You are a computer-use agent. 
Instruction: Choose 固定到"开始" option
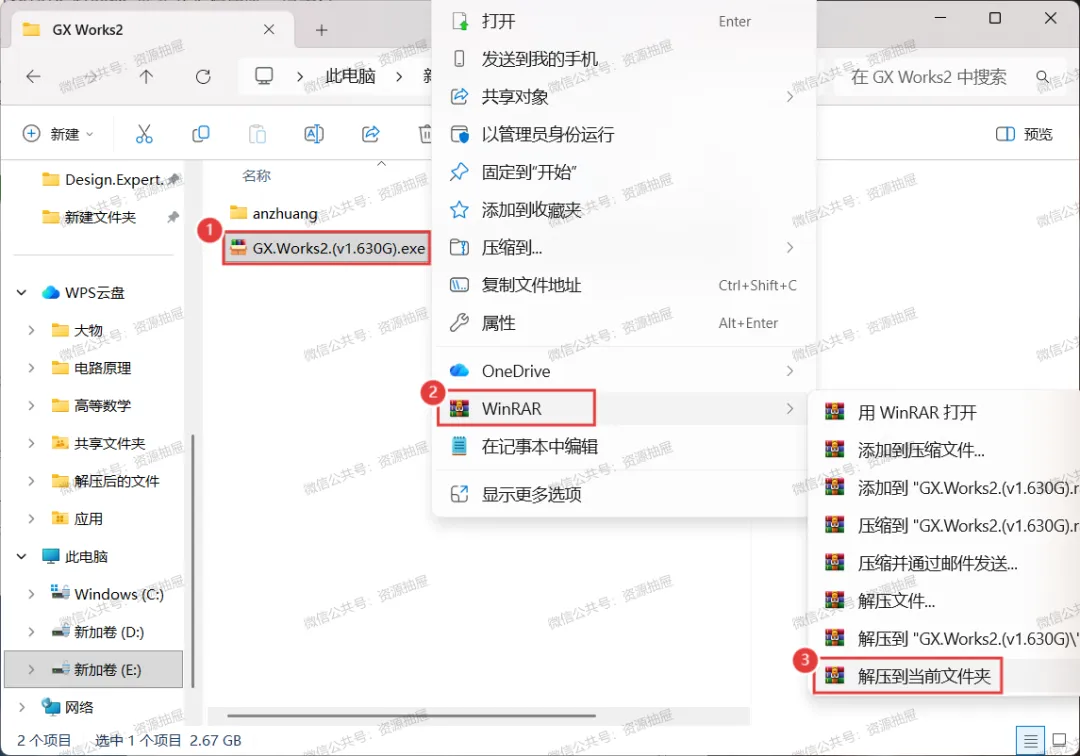(623, 172)
